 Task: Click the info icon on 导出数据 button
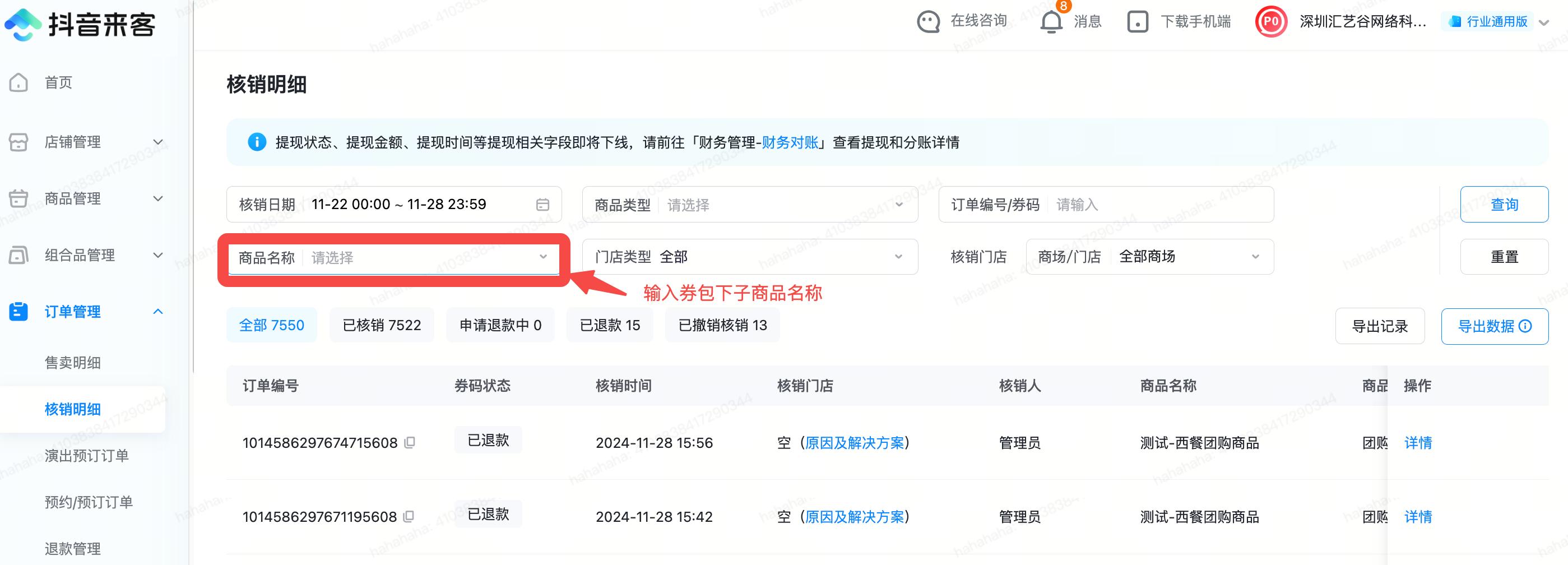(x=1525, y=326)
